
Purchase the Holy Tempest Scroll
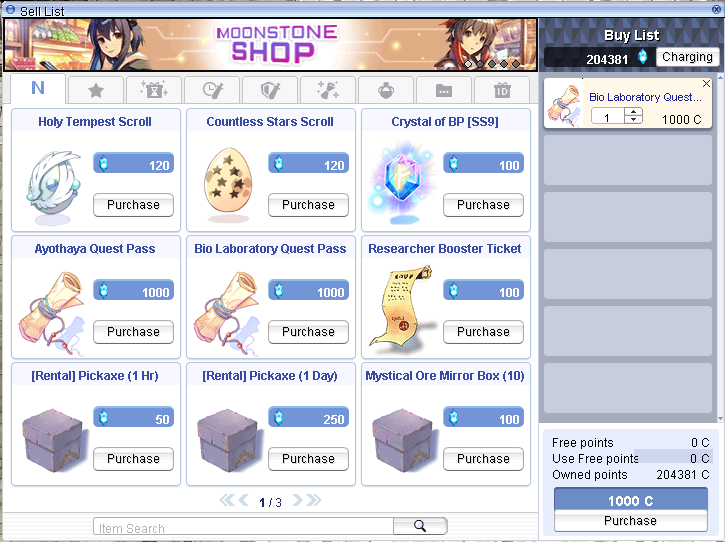tap(133, 205)
